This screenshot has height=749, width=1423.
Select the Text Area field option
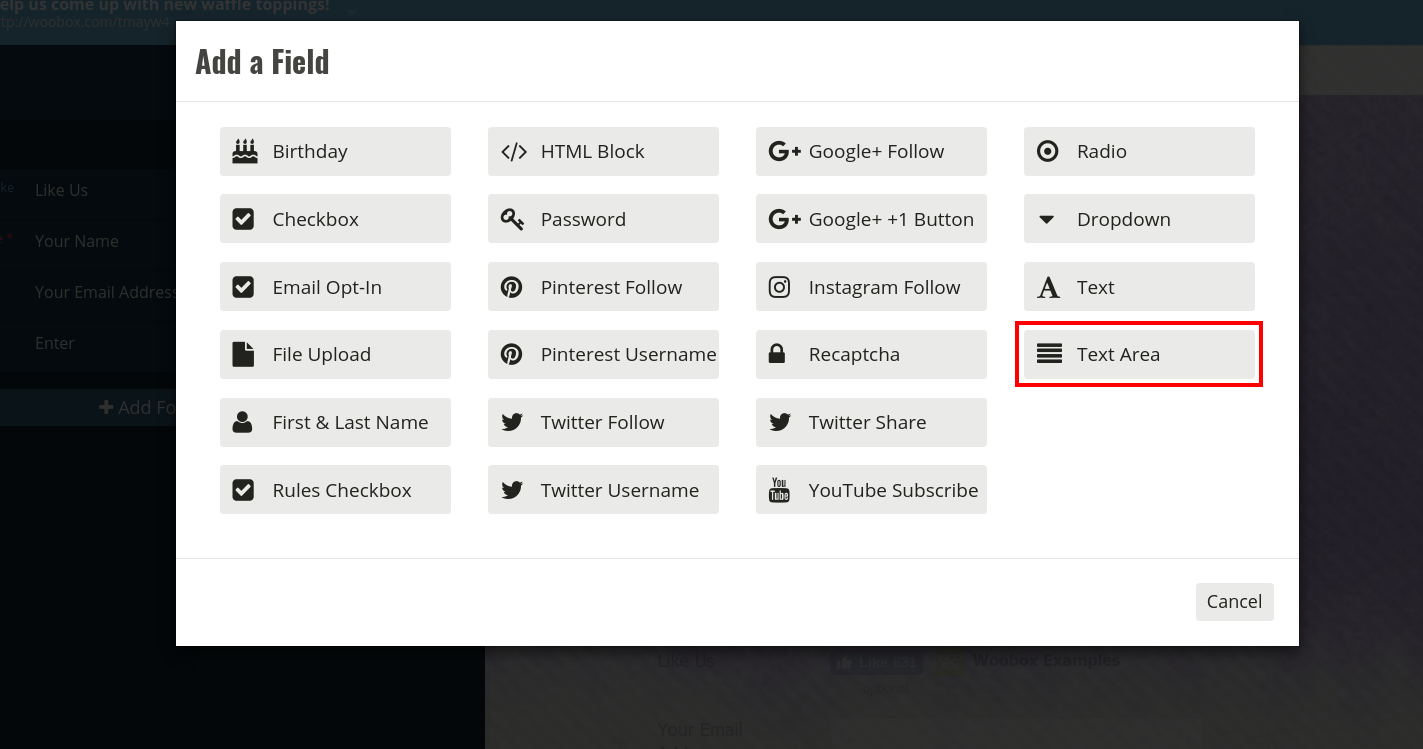point(1139,354)
